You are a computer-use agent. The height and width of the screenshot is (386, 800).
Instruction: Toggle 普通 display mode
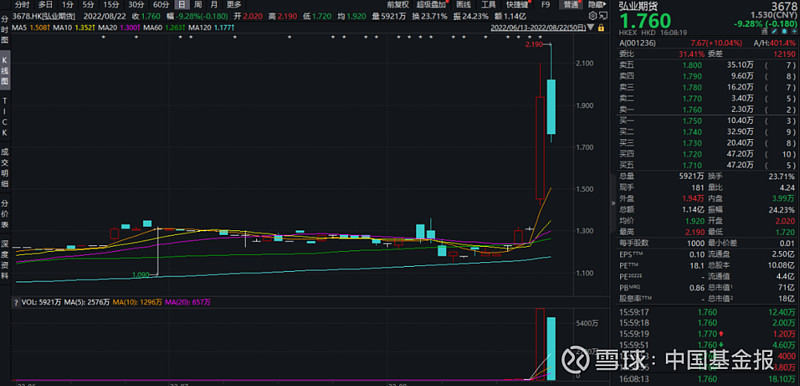tap(570, 5)
